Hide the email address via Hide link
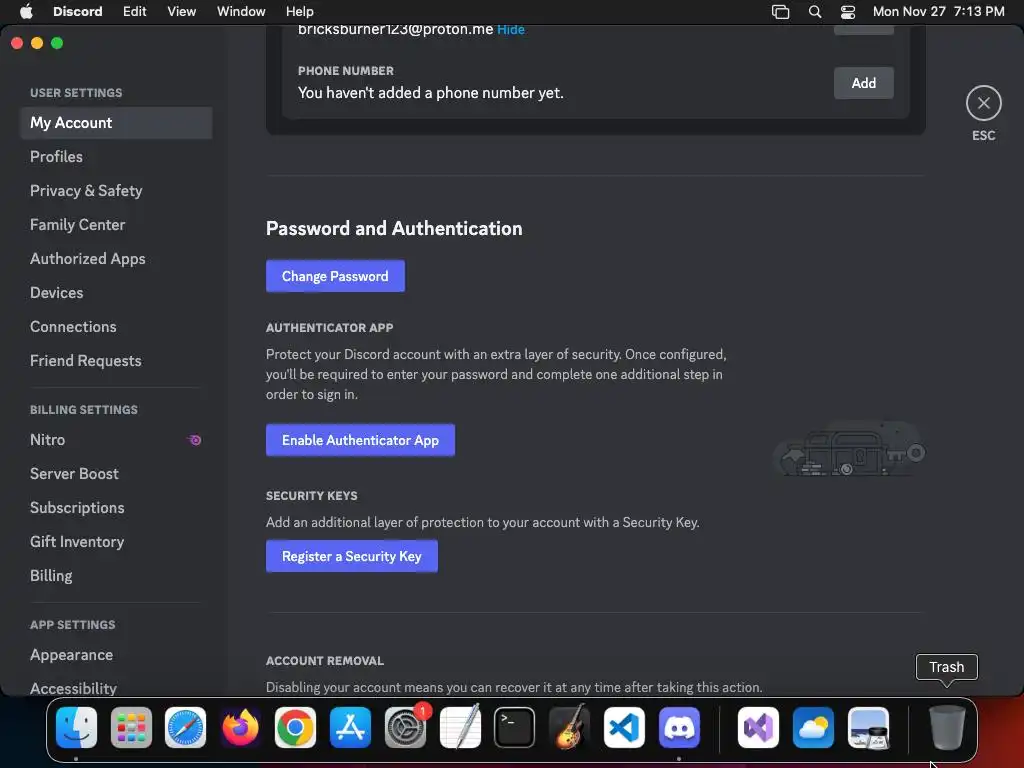 pos(511,29)
